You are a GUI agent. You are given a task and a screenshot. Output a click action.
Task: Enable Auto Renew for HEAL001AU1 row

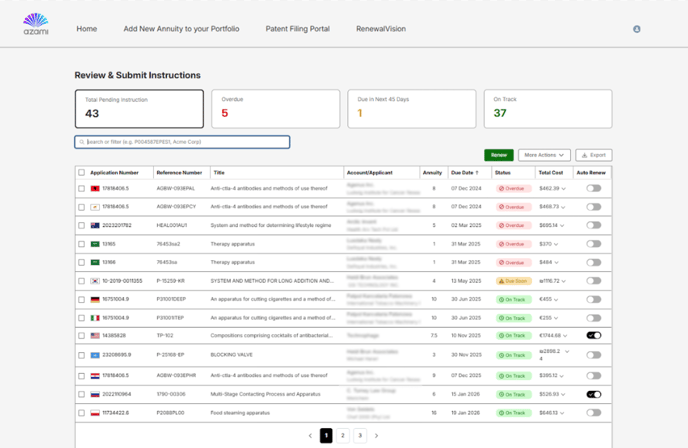click(594, 225)
